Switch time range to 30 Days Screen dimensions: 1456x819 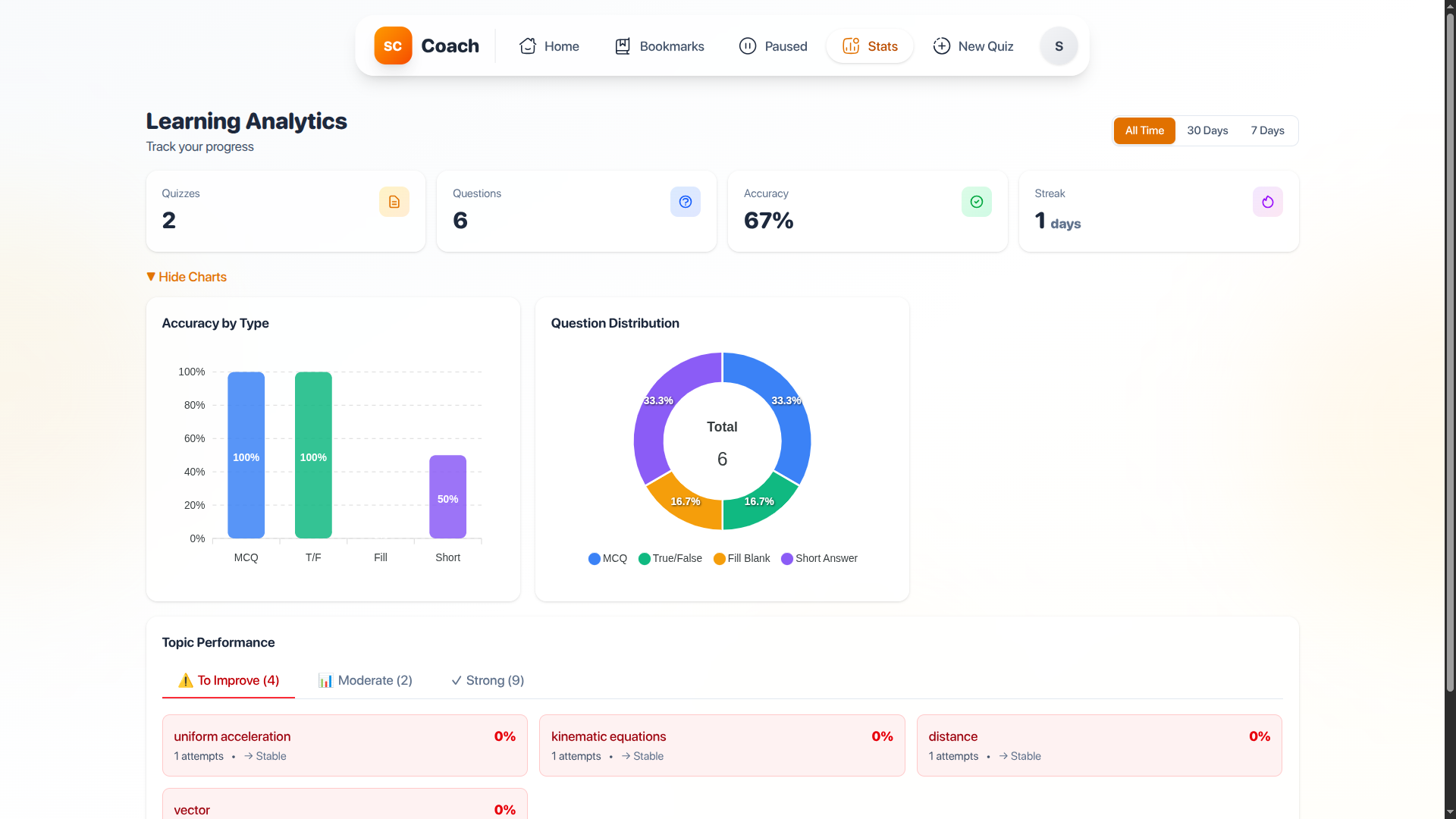click(1207, 130)
